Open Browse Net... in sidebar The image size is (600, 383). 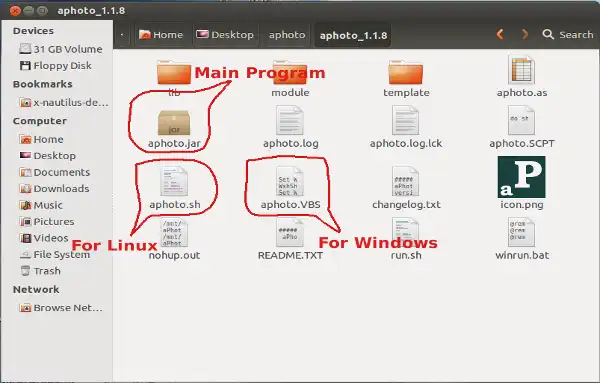[x=61, y=307]
